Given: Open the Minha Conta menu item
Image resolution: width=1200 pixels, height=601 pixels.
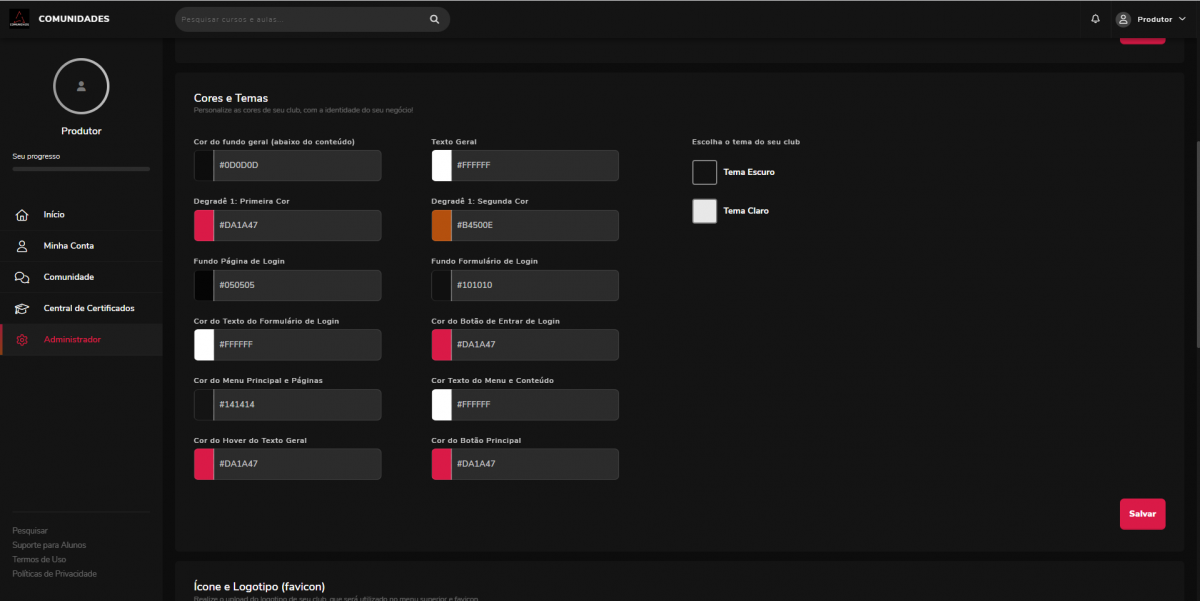Looking at the screenshot, I should 68,246.
